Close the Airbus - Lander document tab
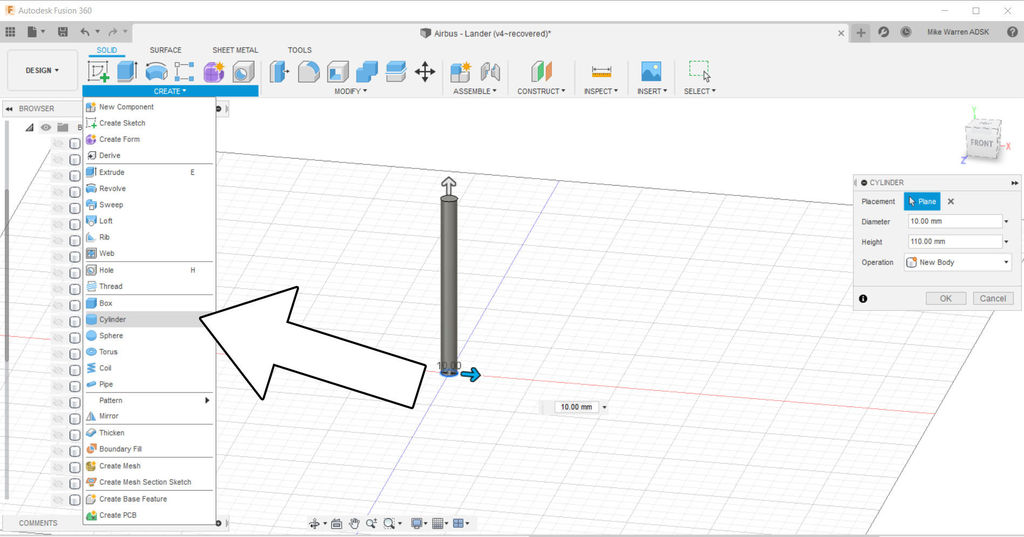The width and height of the screenshot is (1024, 537). pos(841,33)
